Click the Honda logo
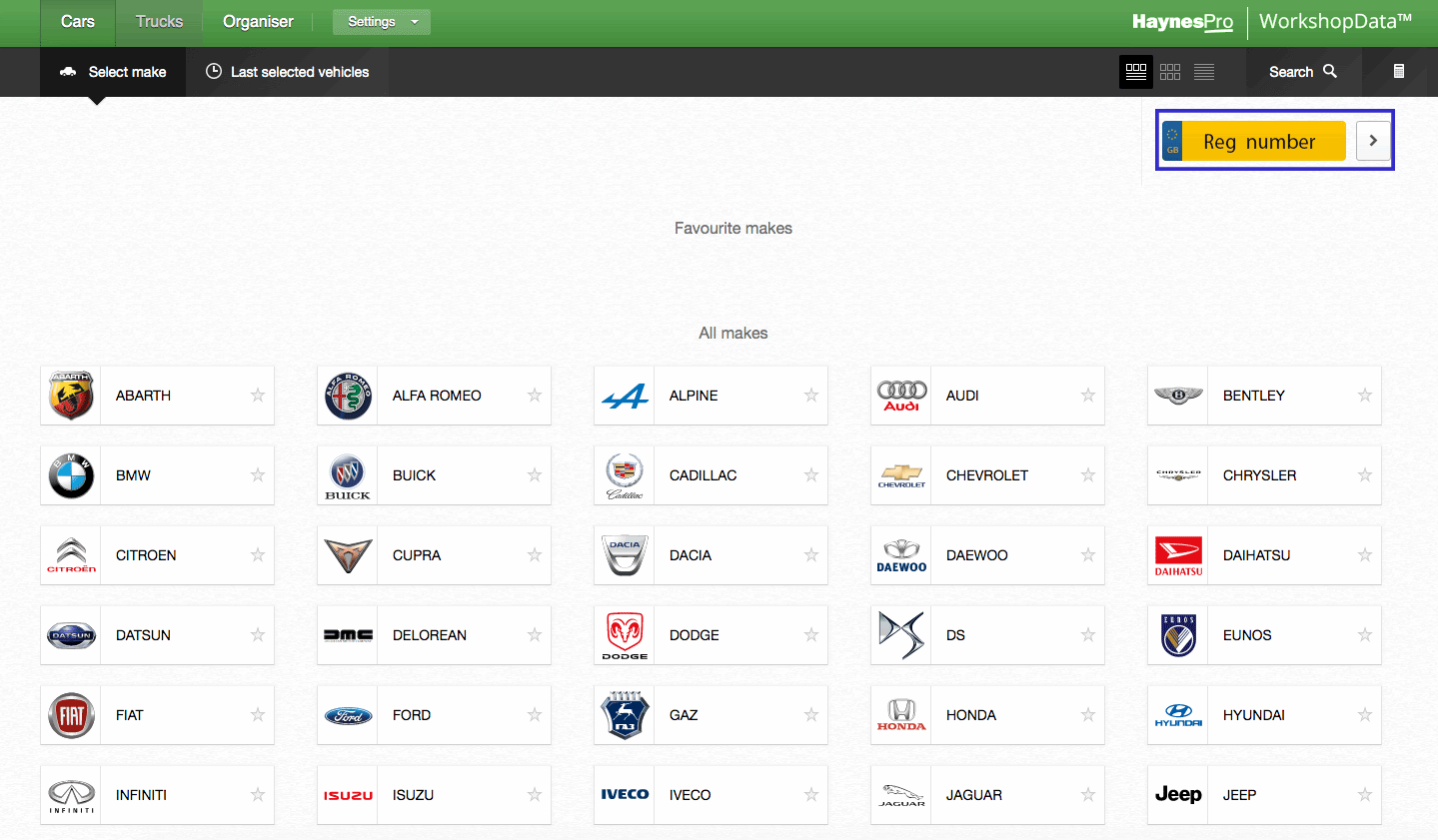This screenshot has width=1438, height=840. click(x=901, y=715)
